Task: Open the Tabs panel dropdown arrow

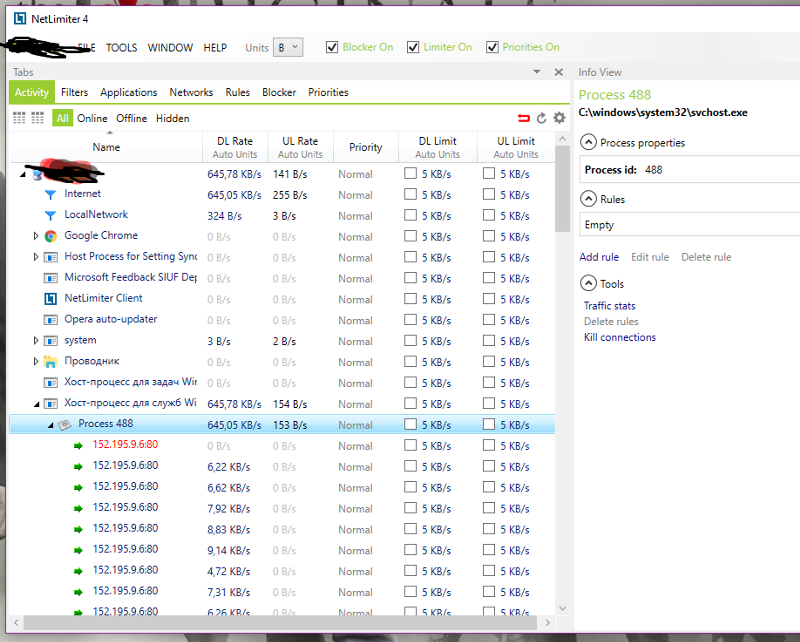Action: [537, 72]
